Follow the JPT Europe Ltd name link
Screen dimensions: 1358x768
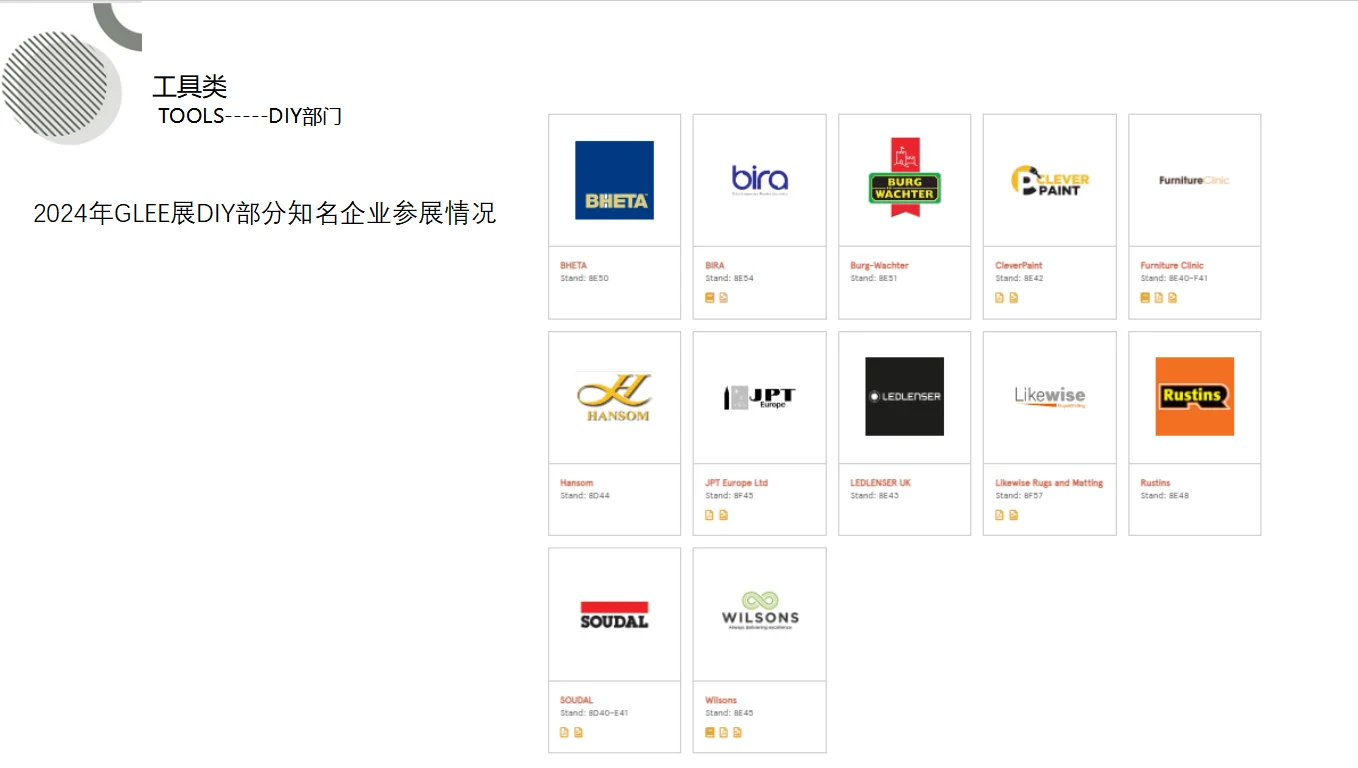point(737,483)
